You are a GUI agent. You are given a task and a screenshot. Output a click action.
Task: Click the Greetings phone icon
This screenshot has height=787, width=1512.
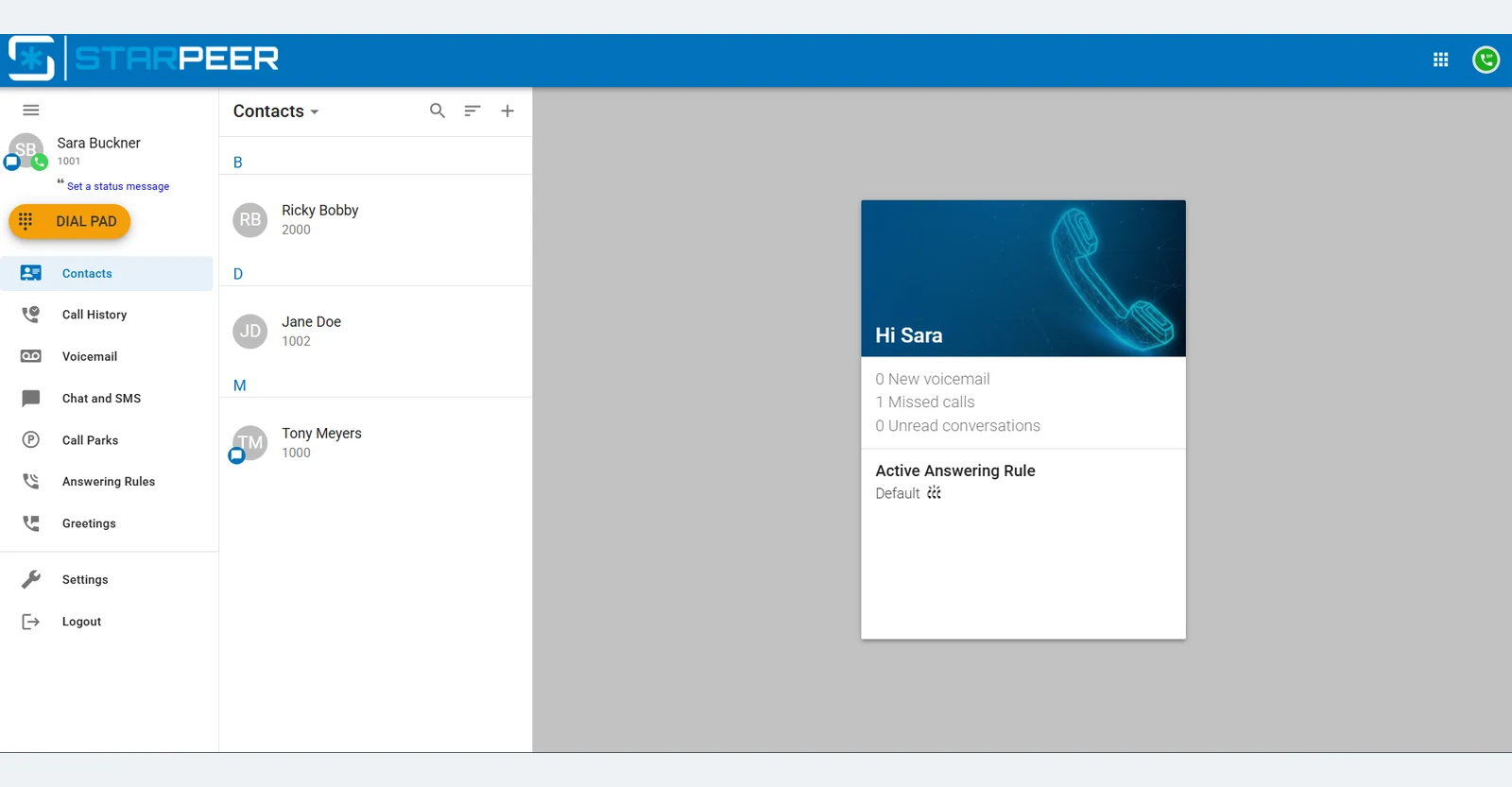click(x=31, y=522)
